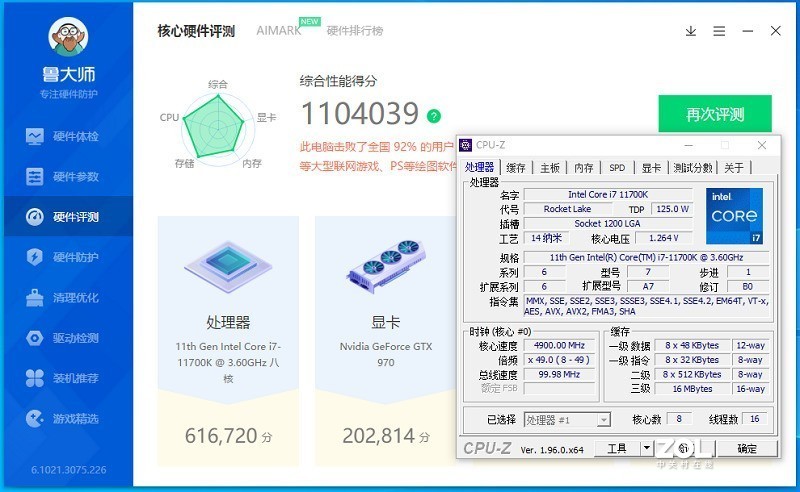Open 硬件参数 in the sidebar
This screenshot has width=800, height=492.
pos(68,177)
